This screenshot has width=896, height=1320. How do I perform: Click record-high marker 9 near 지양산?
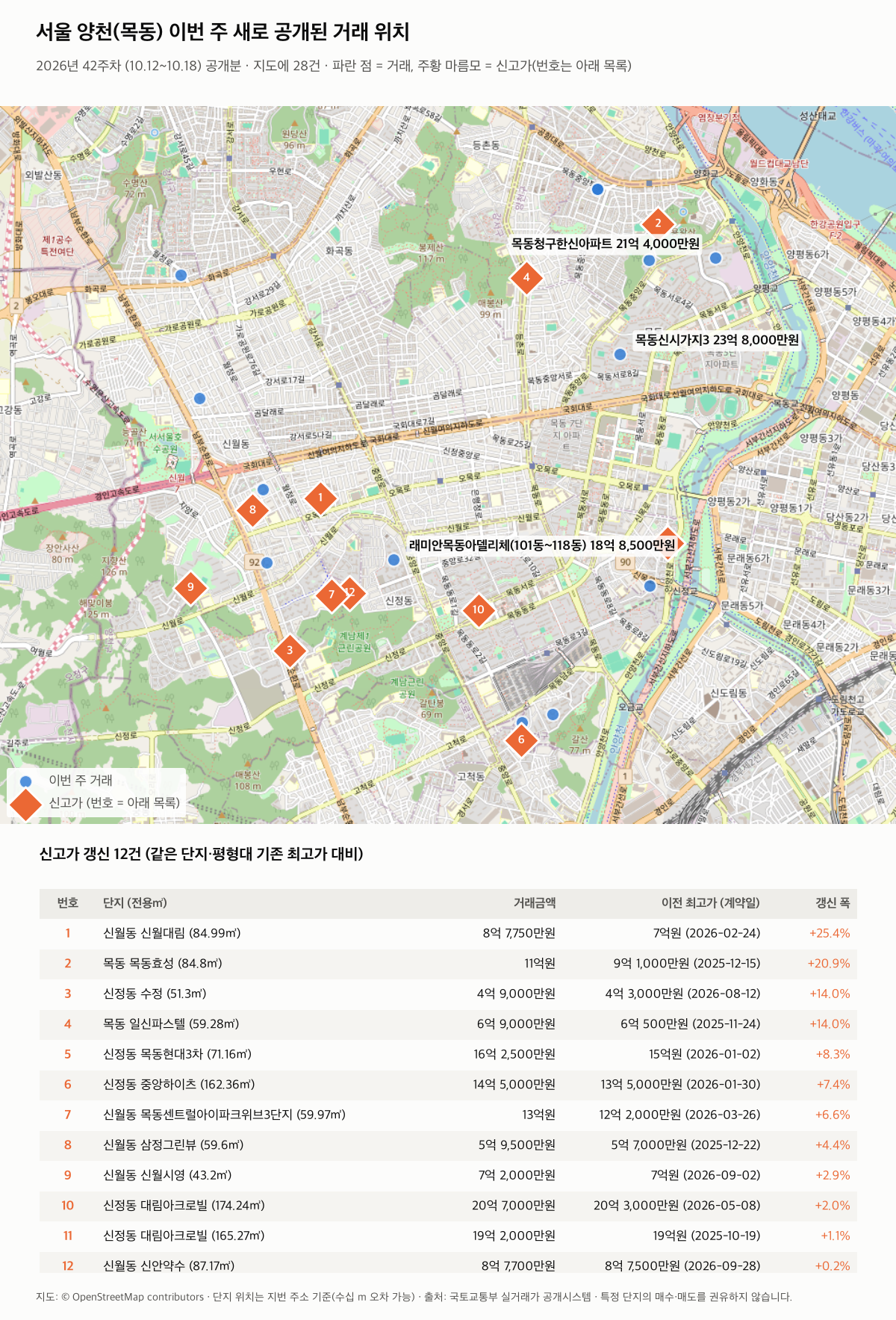pos(190,586)
